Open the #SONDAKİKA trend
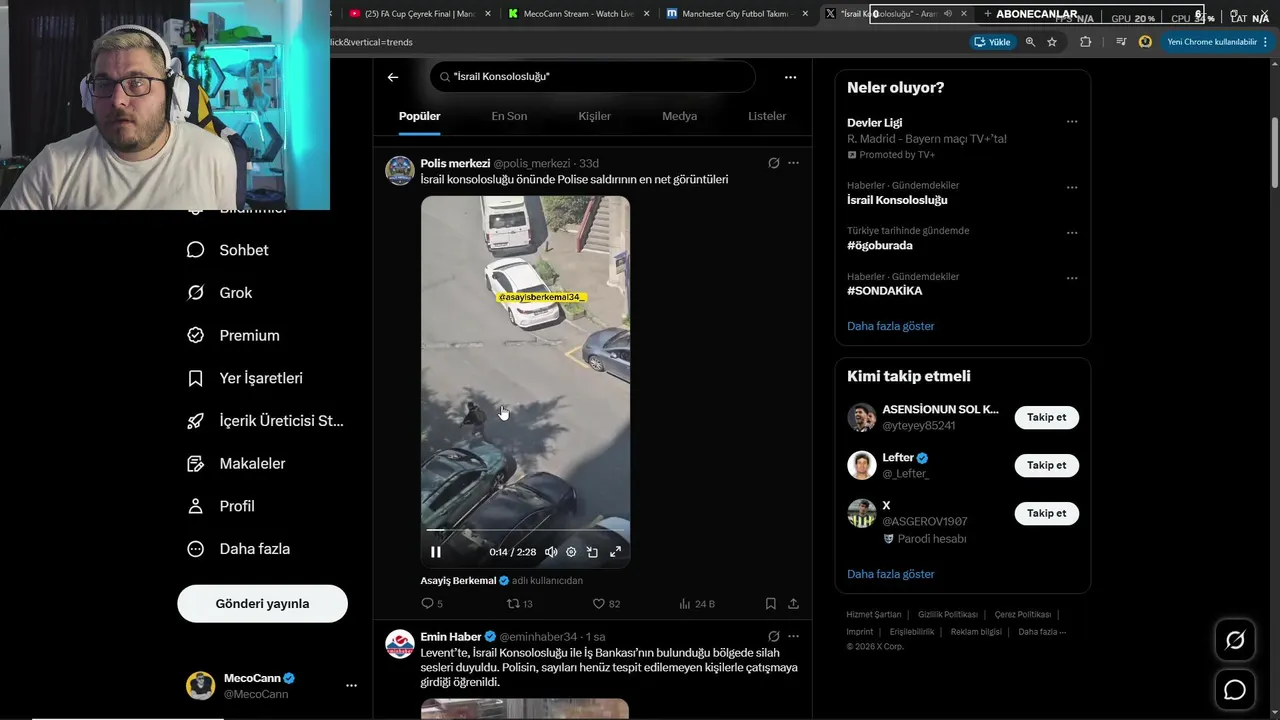The width and height of the screenshot is (1280, 720). pyautogui.click(x=885, y=291)
